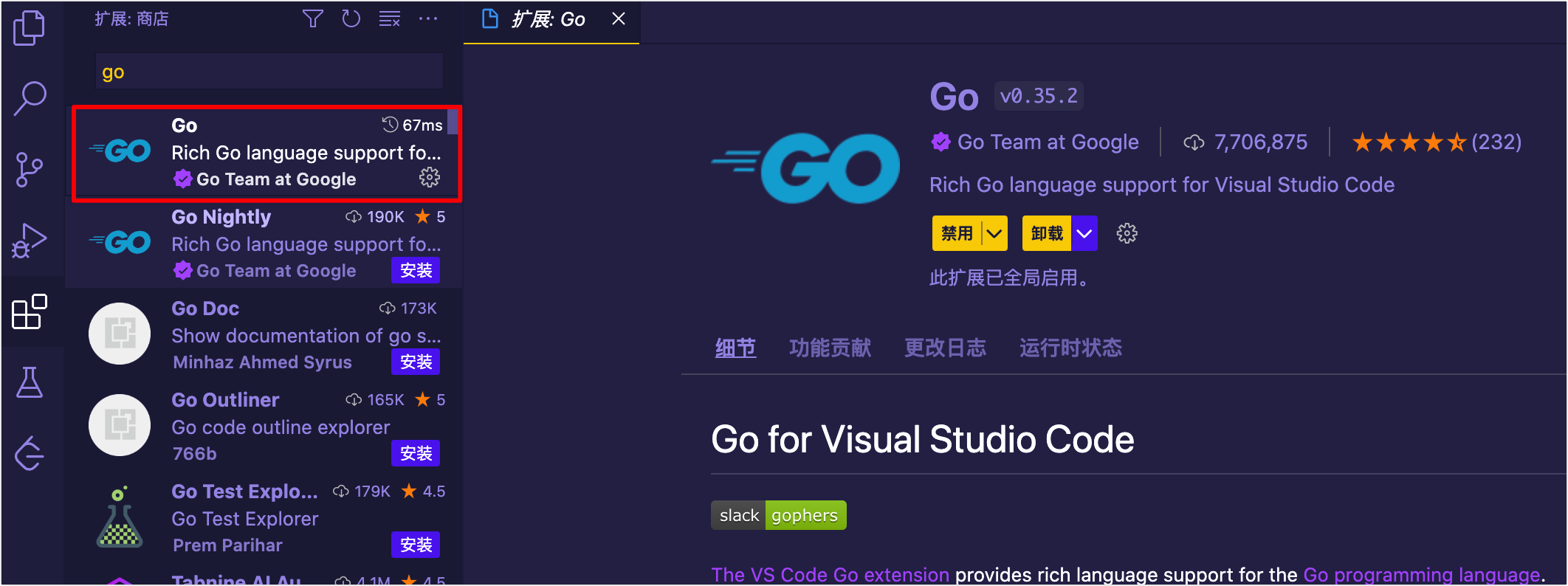Select the 扩展: Go editor tab
This screenshot has height=586, width=1568.
pyautogui.click(x=551, y=21)
